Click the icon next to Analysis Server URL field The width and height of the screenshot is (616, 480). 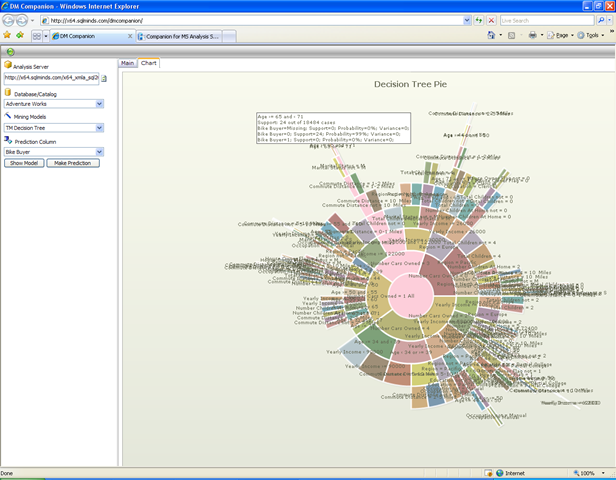(104, 79)
